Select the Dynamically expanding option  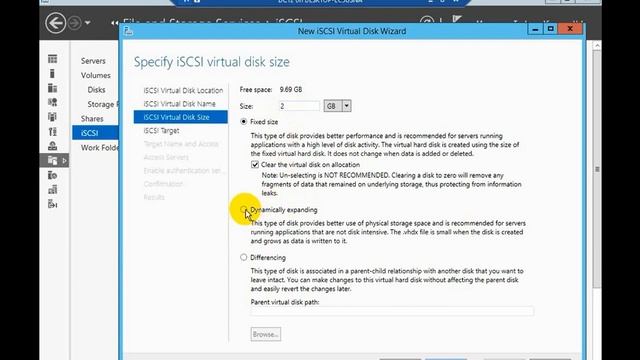[x=244, y=209]
